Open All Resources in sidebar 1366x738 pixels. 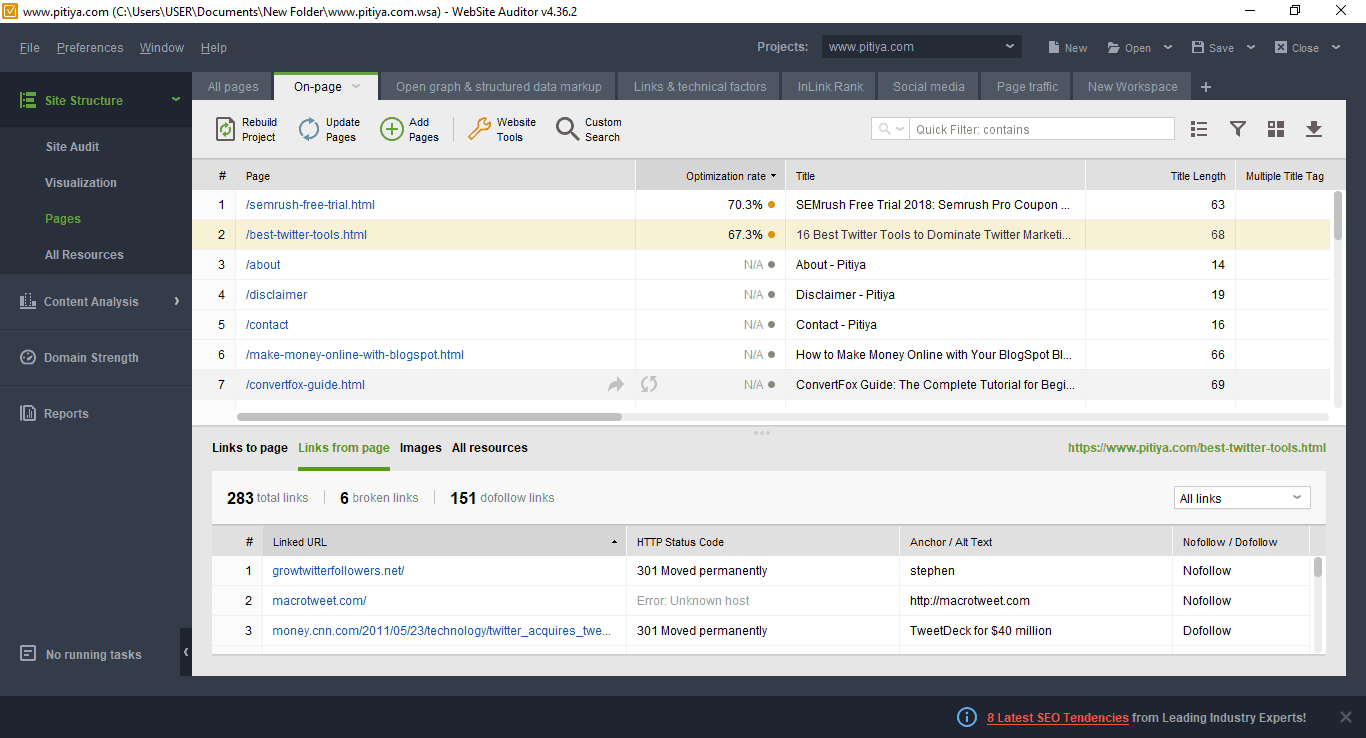click(84, 255)
